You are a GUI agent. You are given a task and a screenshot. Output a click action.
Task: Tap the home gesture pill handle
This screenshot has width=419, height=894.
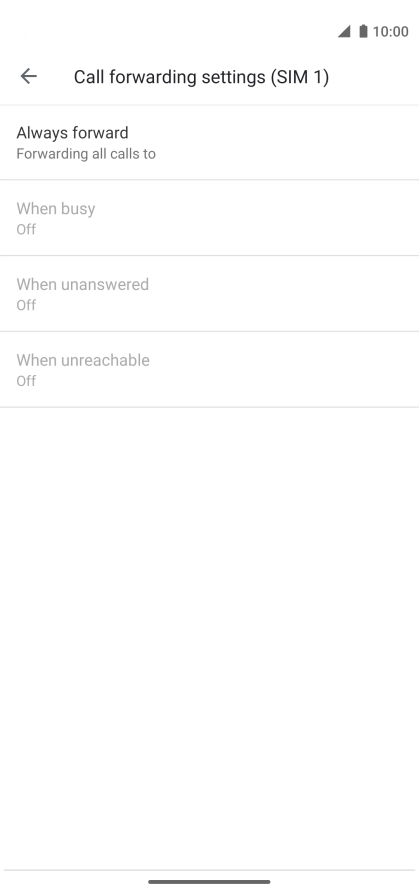[209, 881]
